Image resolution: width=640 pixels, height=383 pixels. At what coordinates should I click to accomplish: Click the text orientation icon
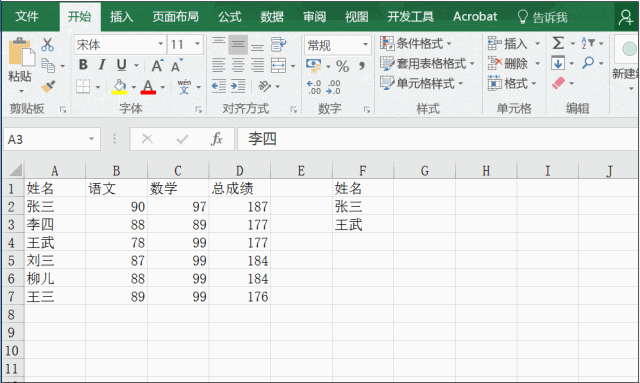click(x=265, y=86)
